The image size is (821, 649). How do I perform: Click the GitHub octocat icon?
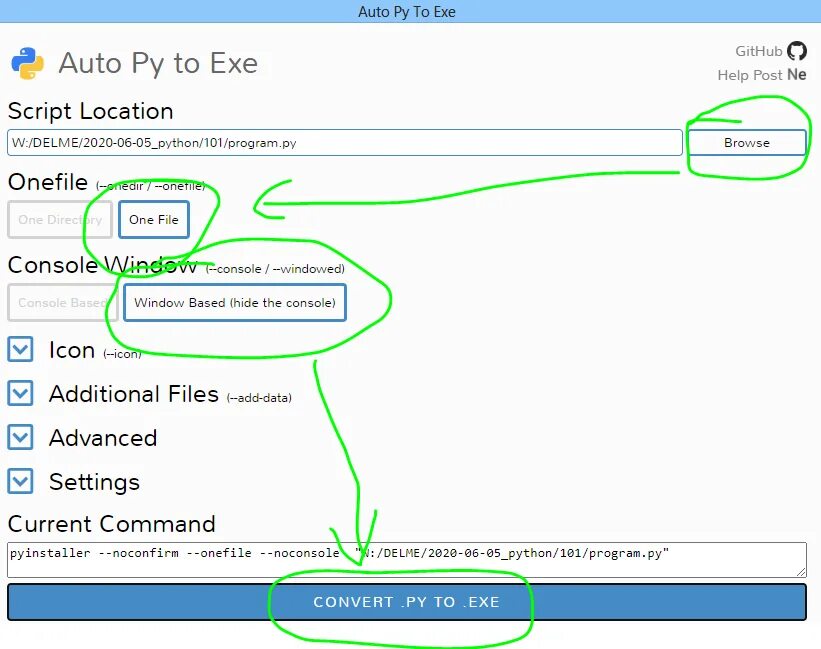point(797,51)
